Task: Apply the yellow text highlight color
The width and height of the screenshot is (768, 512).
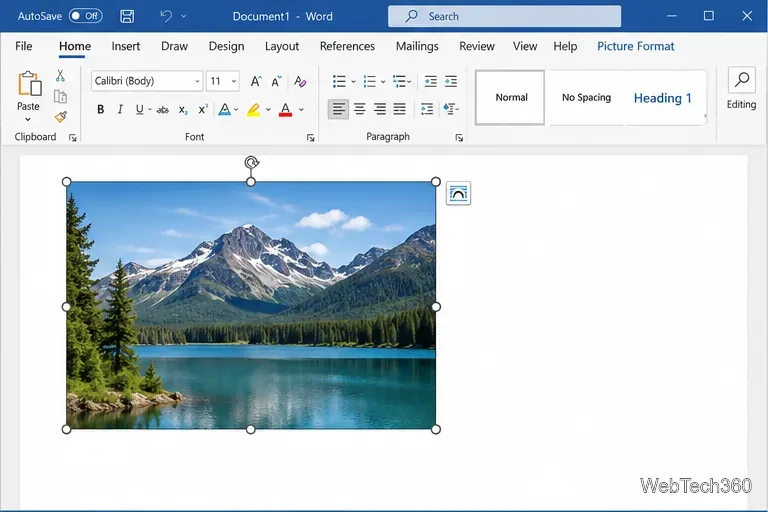Action: (253, 110)
